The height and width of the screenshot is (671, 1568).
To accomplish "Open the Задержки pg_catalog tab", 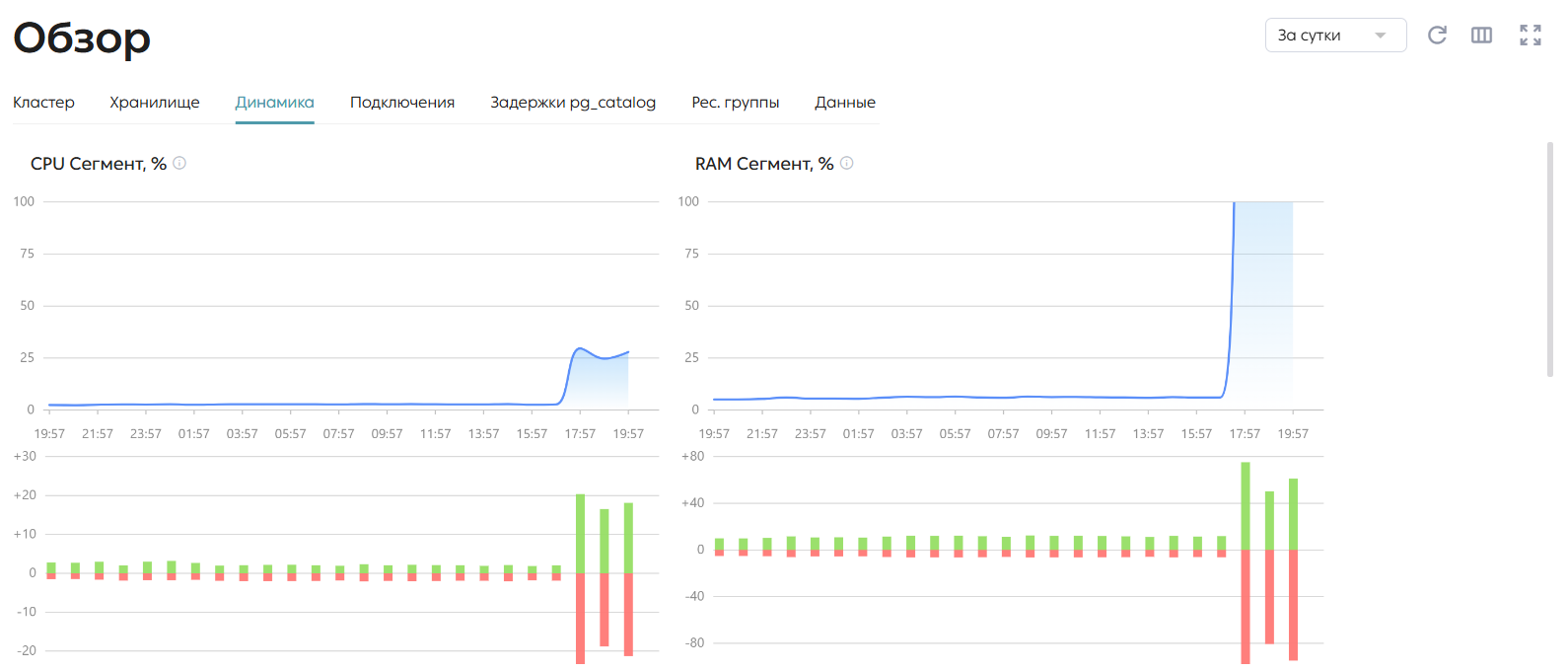I will 573,103.
